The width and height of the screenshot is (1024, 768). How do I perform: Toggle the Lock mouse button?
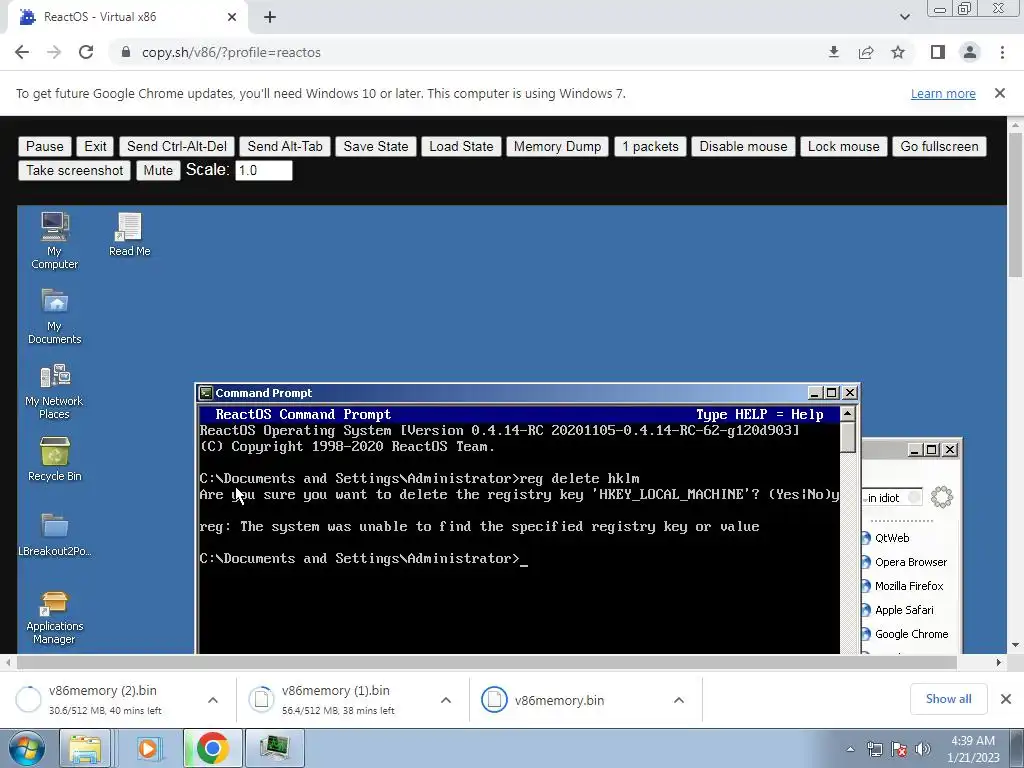(844, 146)
